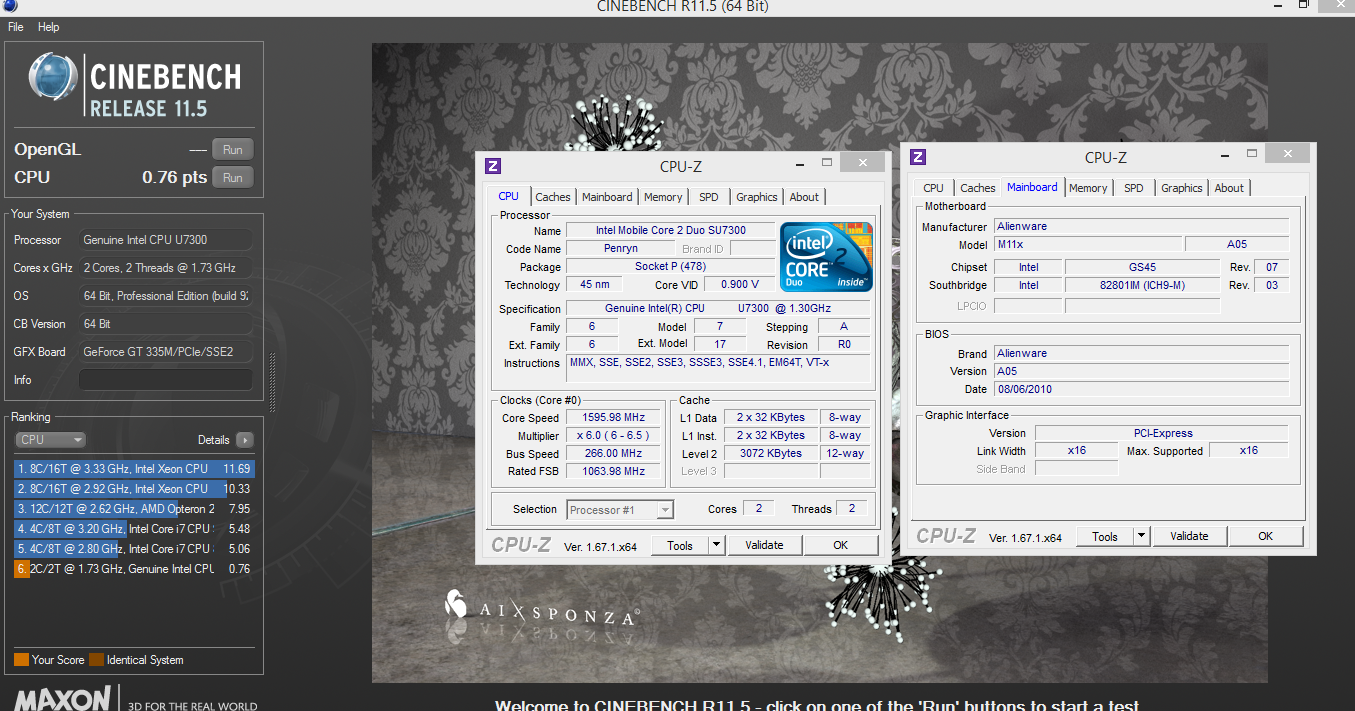Switch to Memory tab in left CPU-Z window
1355x711 pixels.
click(x=663, y=197)
